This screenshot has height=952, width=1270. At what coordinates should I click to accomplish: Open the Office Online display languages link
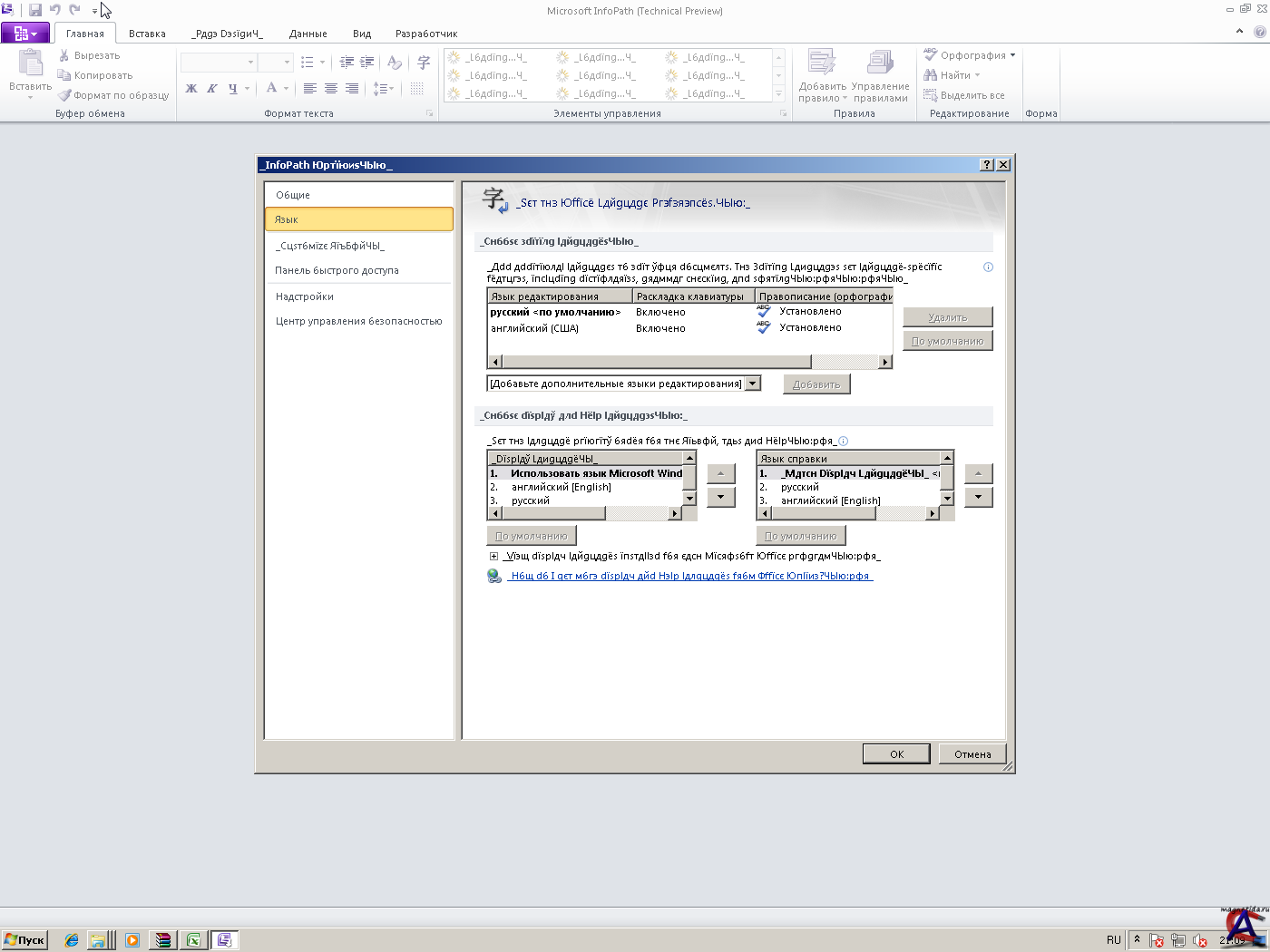(x=689, y=576)
